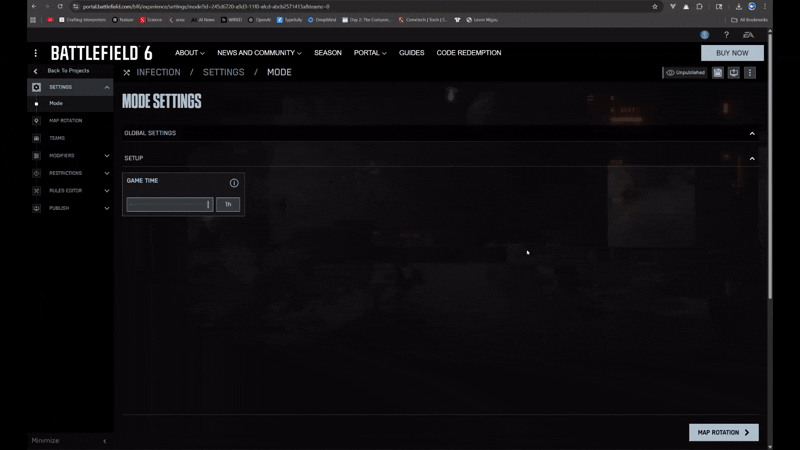Open the three-dot menu beside Battlefield 6 logo
Image resolution: width=800 pixels, height=450 pixels.
36,53
